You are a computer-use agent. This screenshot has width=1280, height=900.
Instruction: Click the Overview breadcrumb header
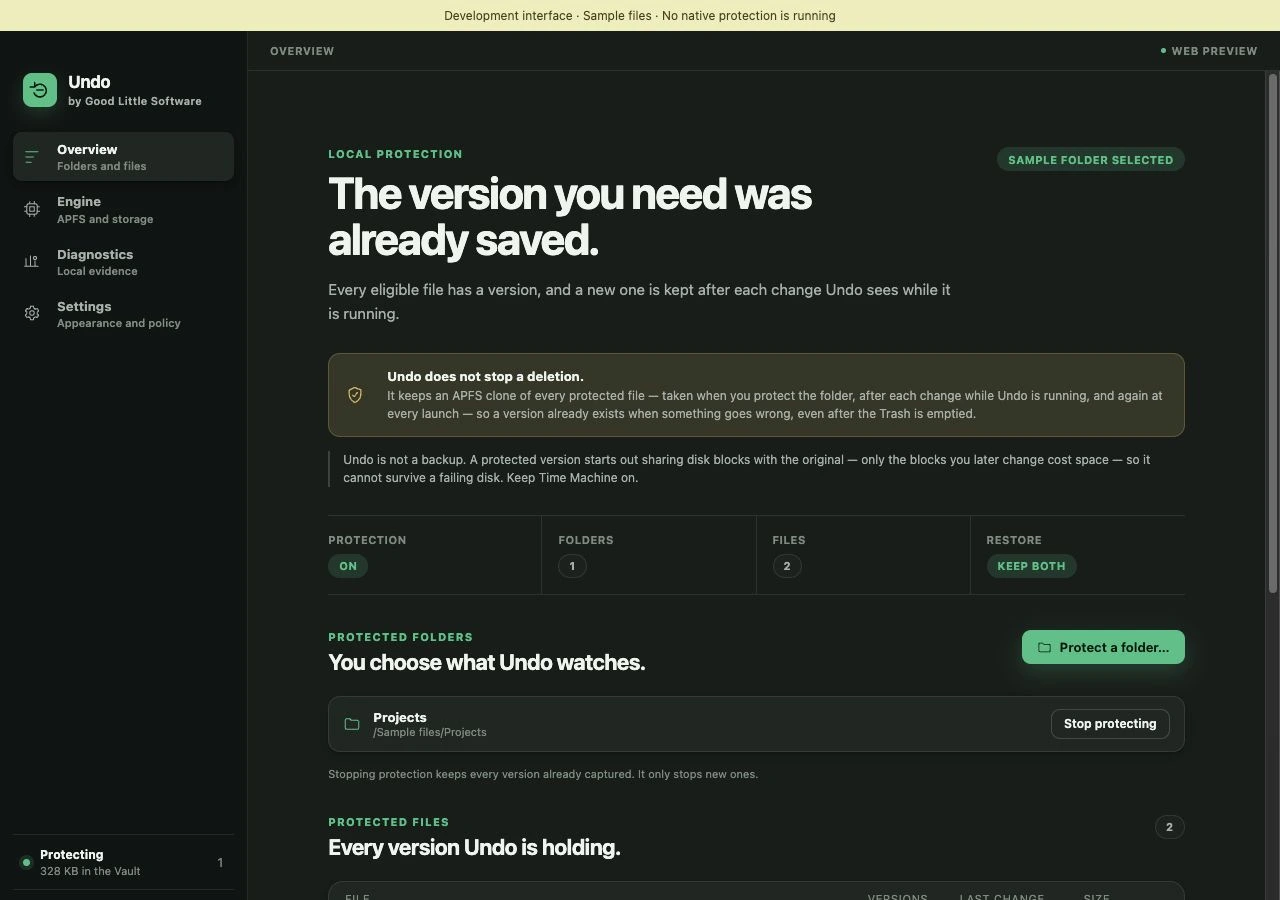click(x=302, y=51)
